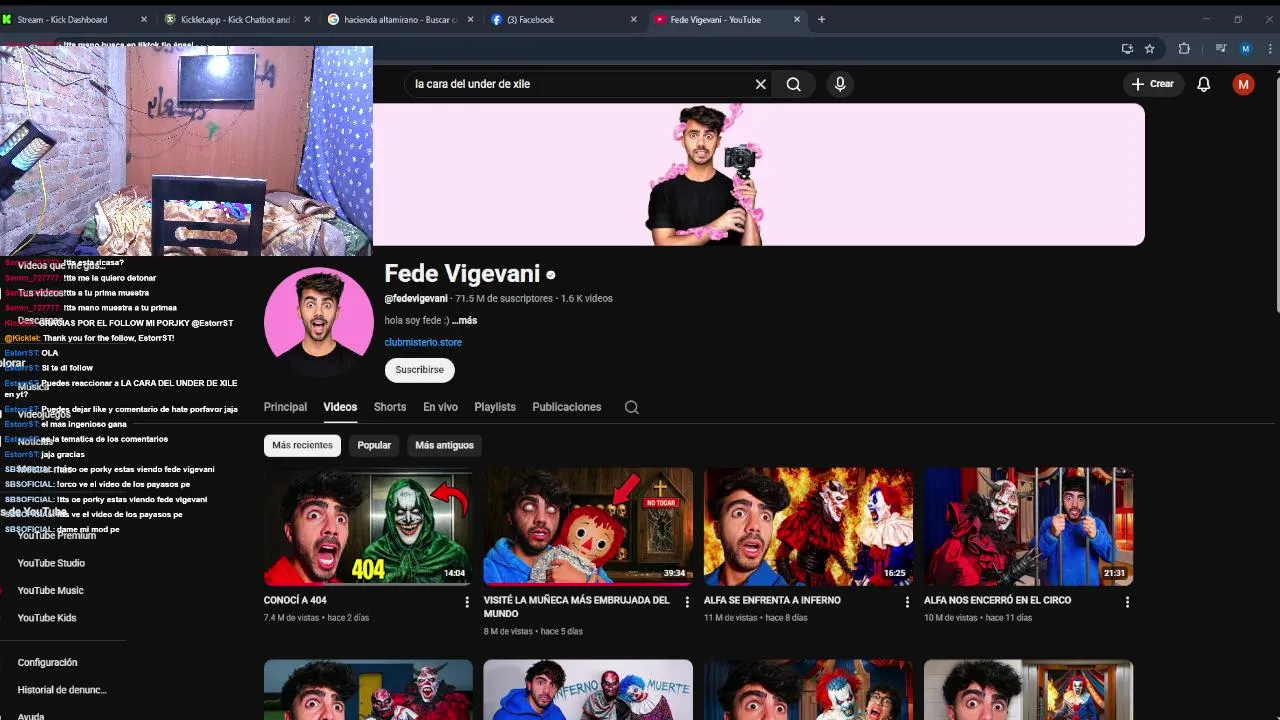The image size is (1280, 720).
Task: Close the Kicklet.app tab
Action: (307, 19)
